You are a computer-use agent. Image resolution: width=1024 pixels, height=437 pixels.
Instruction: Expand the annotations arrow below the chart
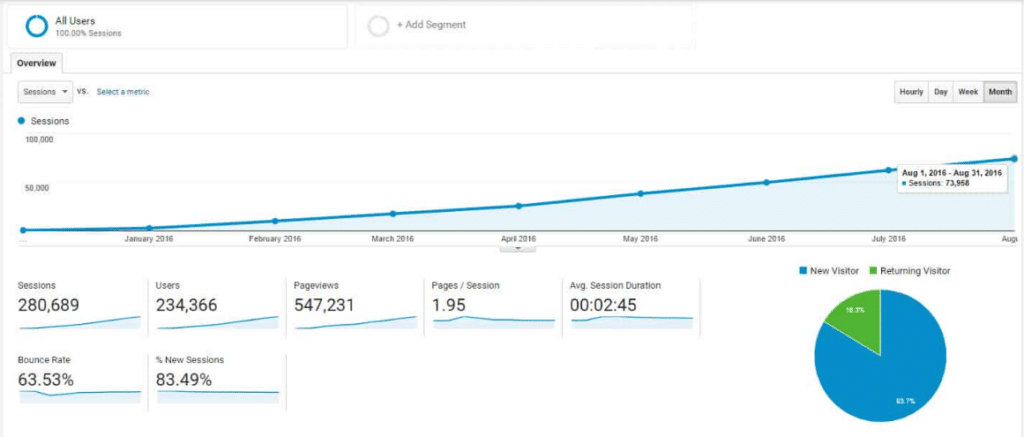coord(517,248)
